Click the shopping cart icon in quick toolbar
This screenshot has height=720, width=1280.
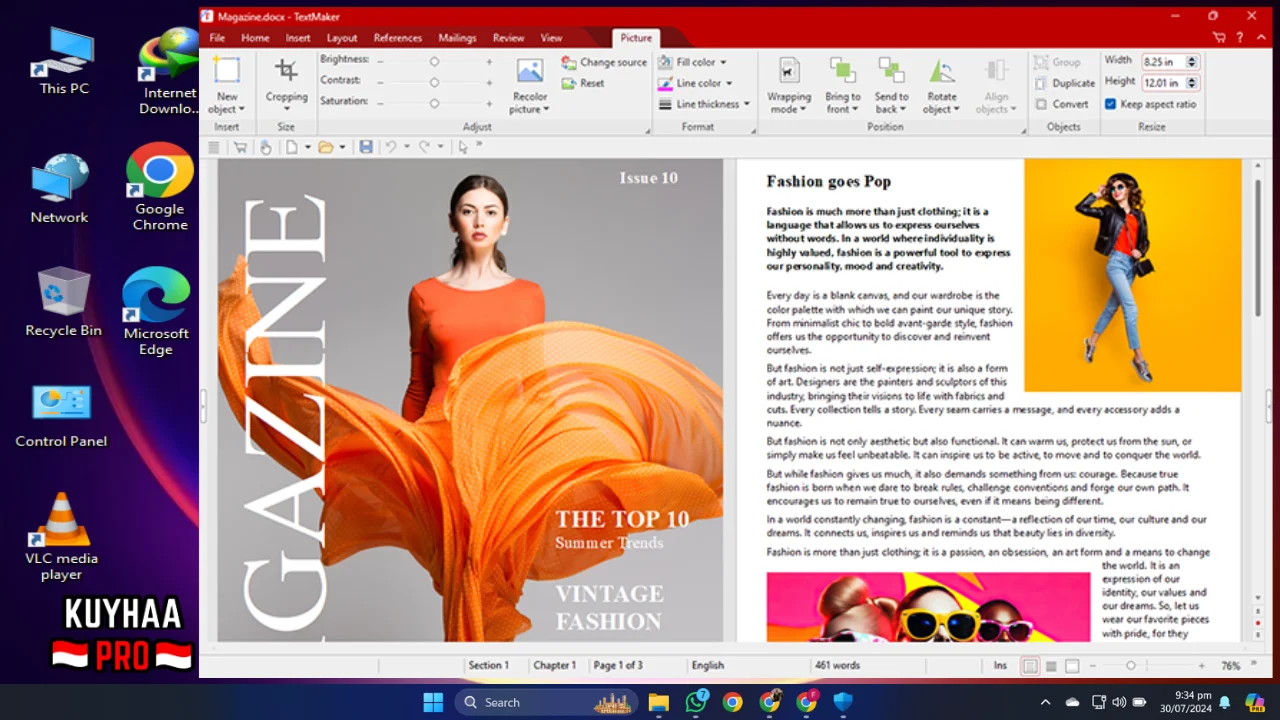pyautogui.click(x=240, y=147)
